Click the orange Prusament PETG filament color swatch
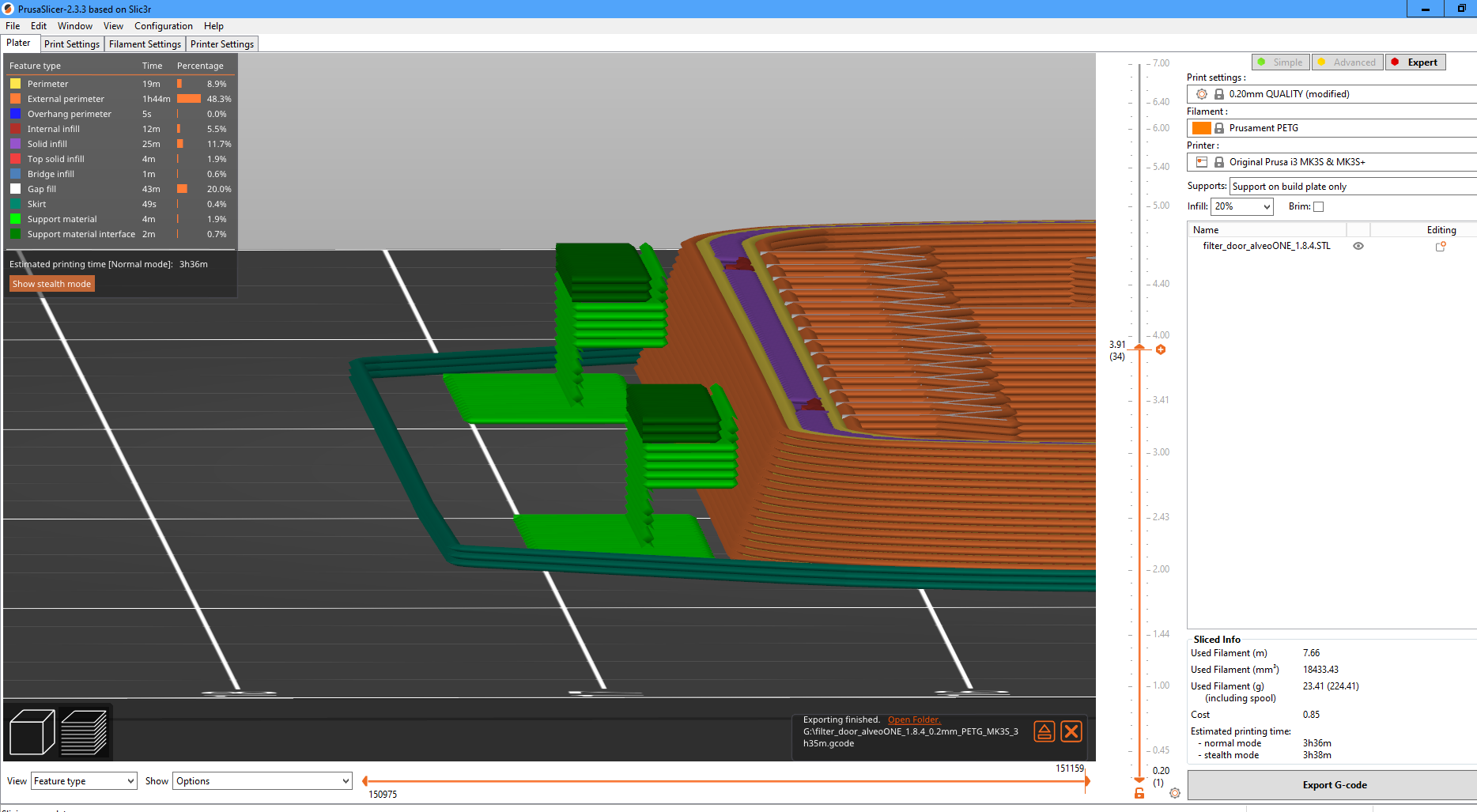 [x=1202, y=128]
